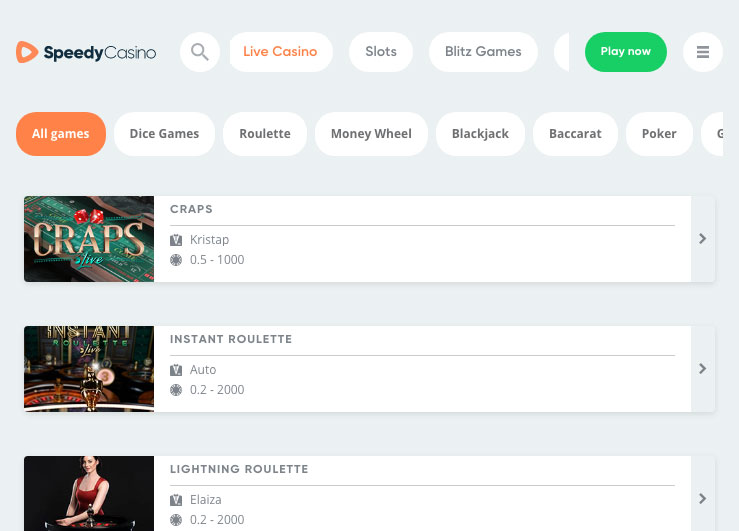739x531 pixels.
Task: Open the Lightning Roulette thumbnail image
Action: tap(89, 494)
